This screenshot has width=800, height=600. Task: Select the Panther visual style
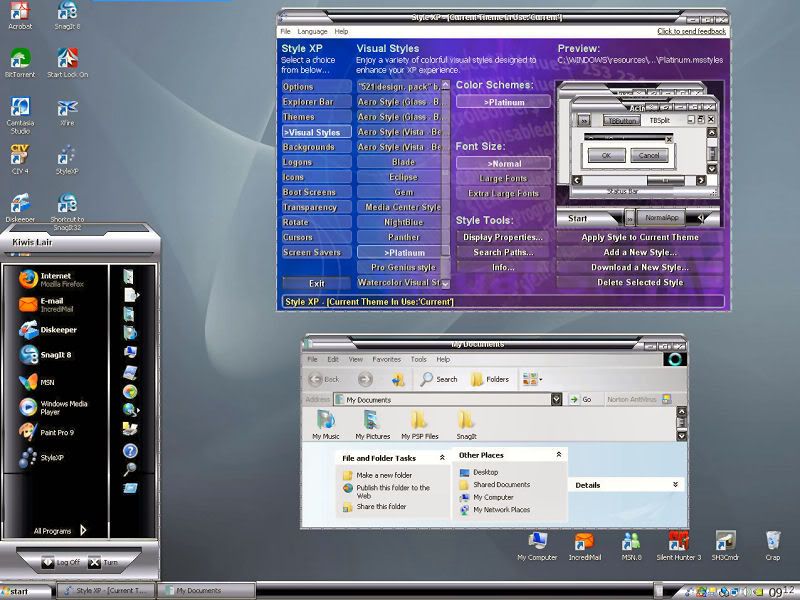(399, 237)
